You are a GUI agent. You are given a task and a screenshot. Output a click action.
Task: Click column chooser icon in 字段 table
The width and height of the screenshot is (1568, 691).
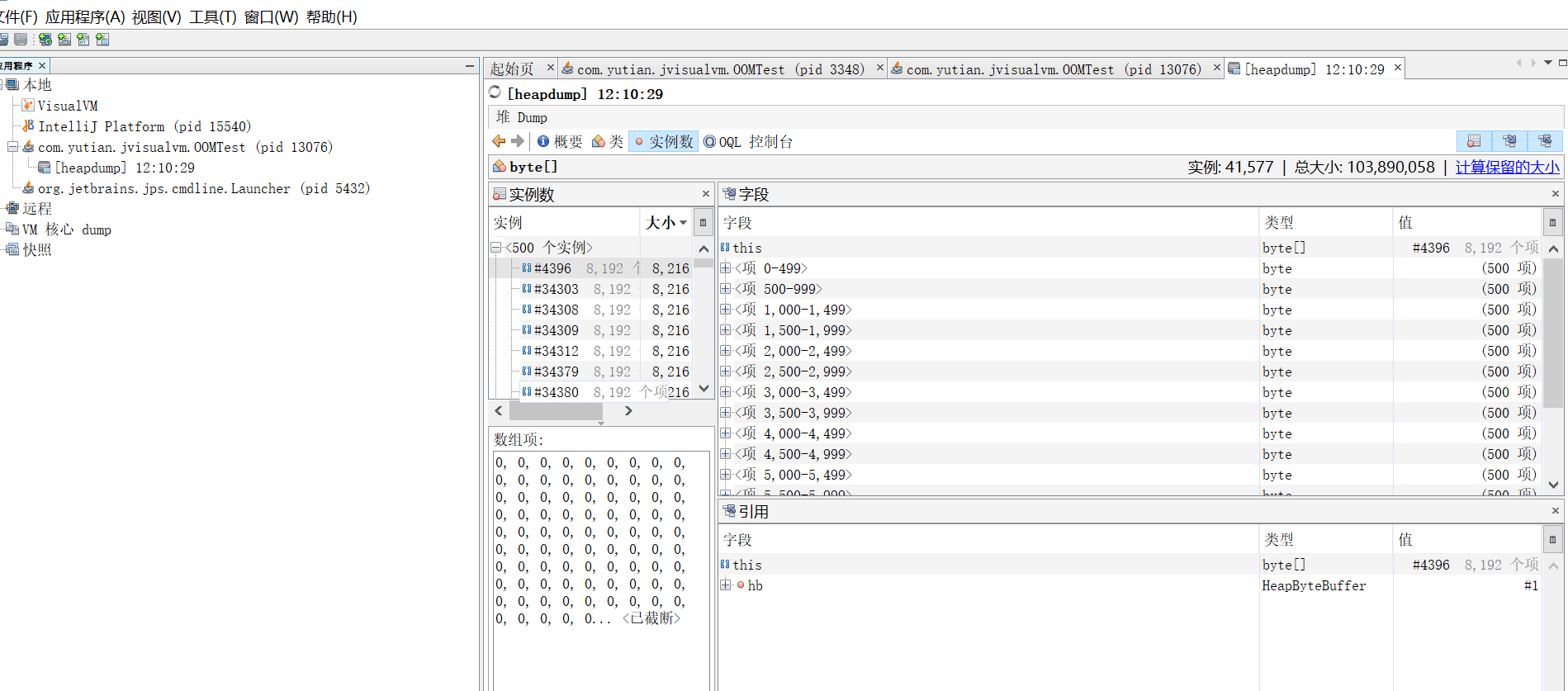1551,222
